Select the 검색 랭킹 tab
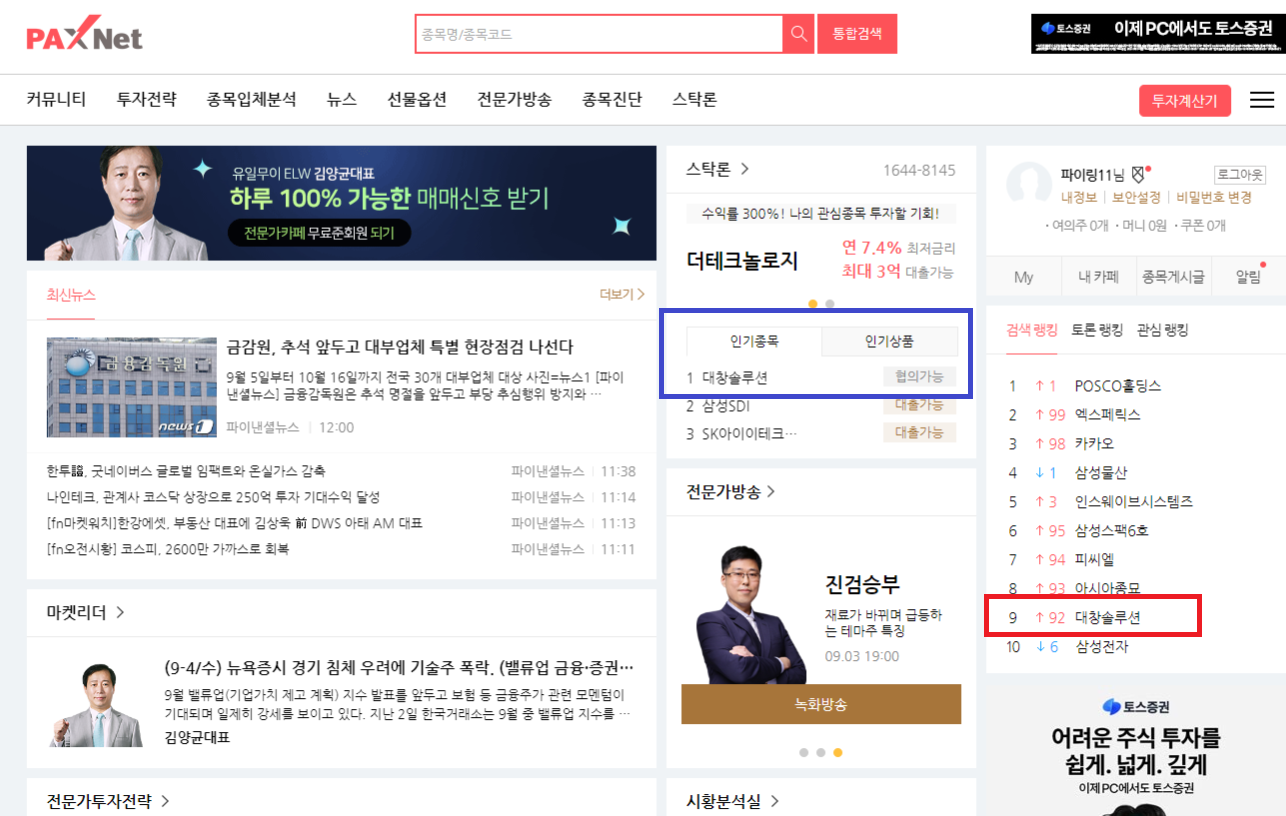The image size is (1286, 816). [1032, 330]
